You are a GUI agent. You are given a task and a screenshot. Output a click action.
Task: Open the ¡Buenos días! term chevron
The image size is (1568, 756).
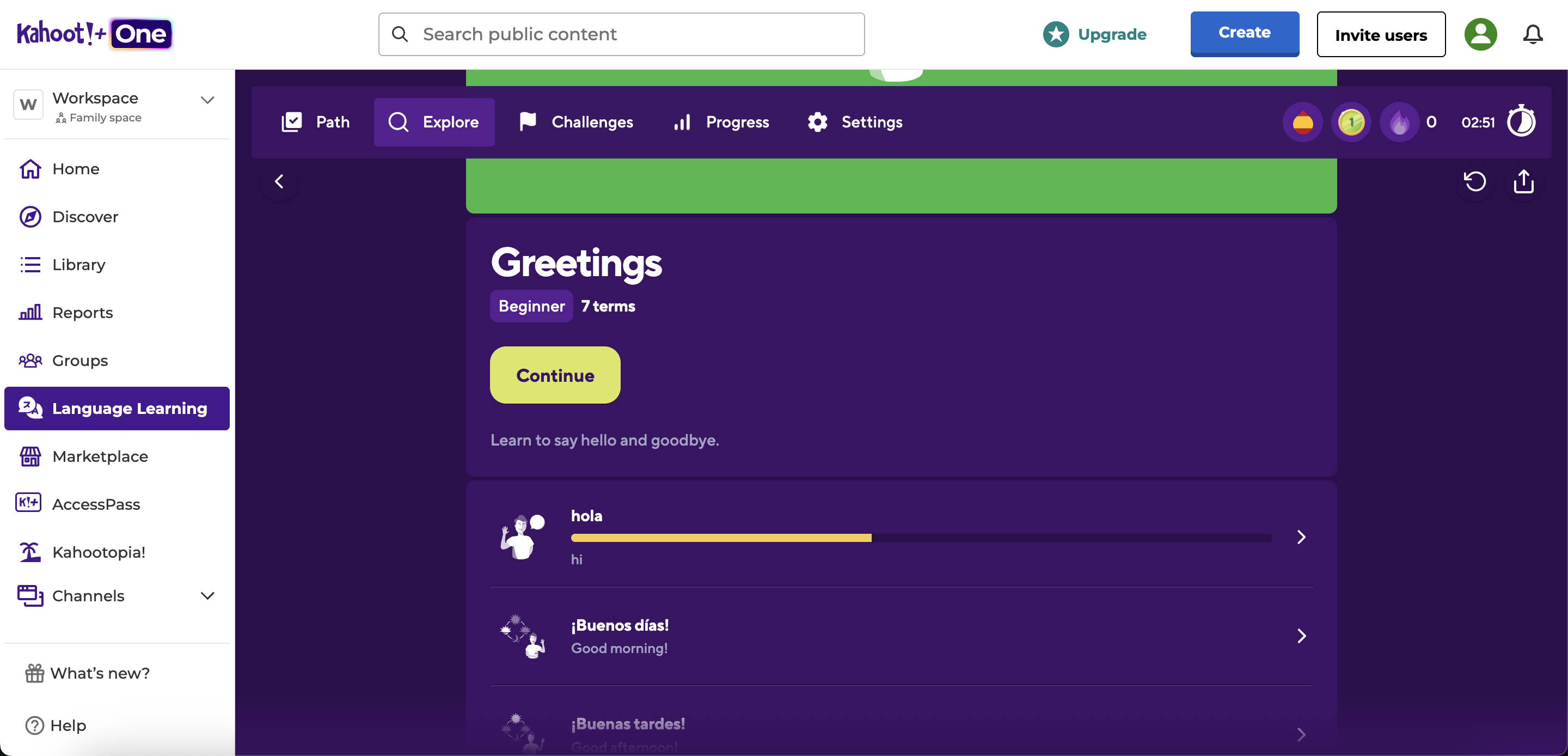pyautogui.click(x=1301, y=636)
